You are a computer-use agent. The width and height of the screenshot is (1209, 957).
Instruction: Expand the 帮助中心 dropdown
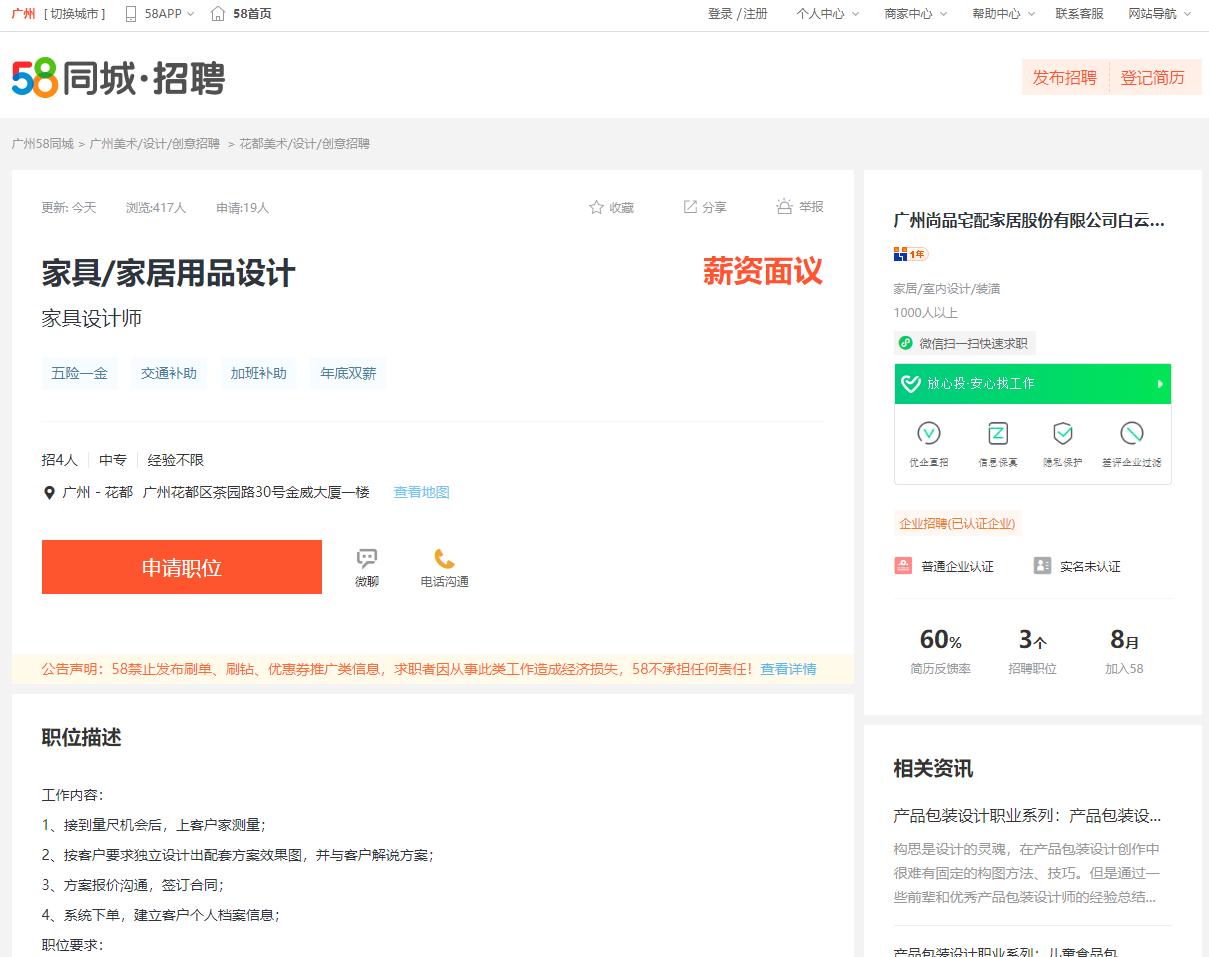click(997, 15)
